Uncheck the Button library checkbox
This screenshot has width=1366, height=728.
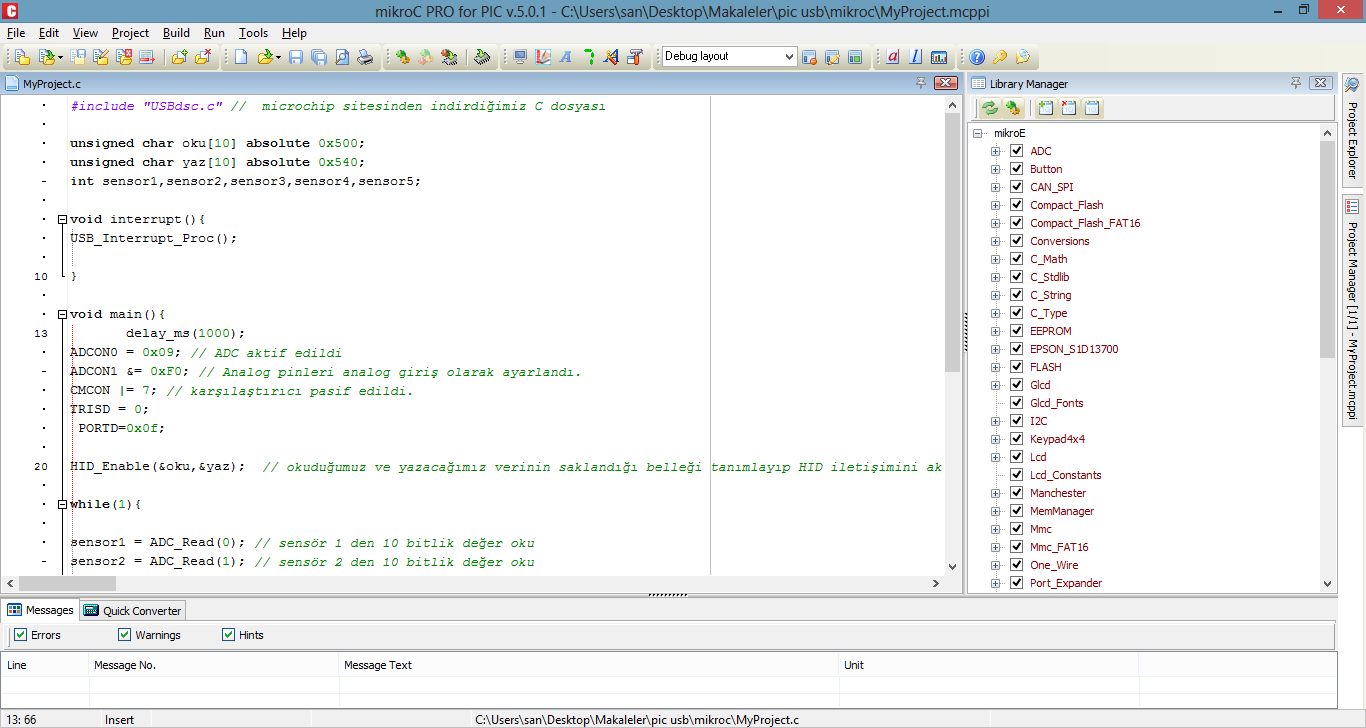[1017, 169]
